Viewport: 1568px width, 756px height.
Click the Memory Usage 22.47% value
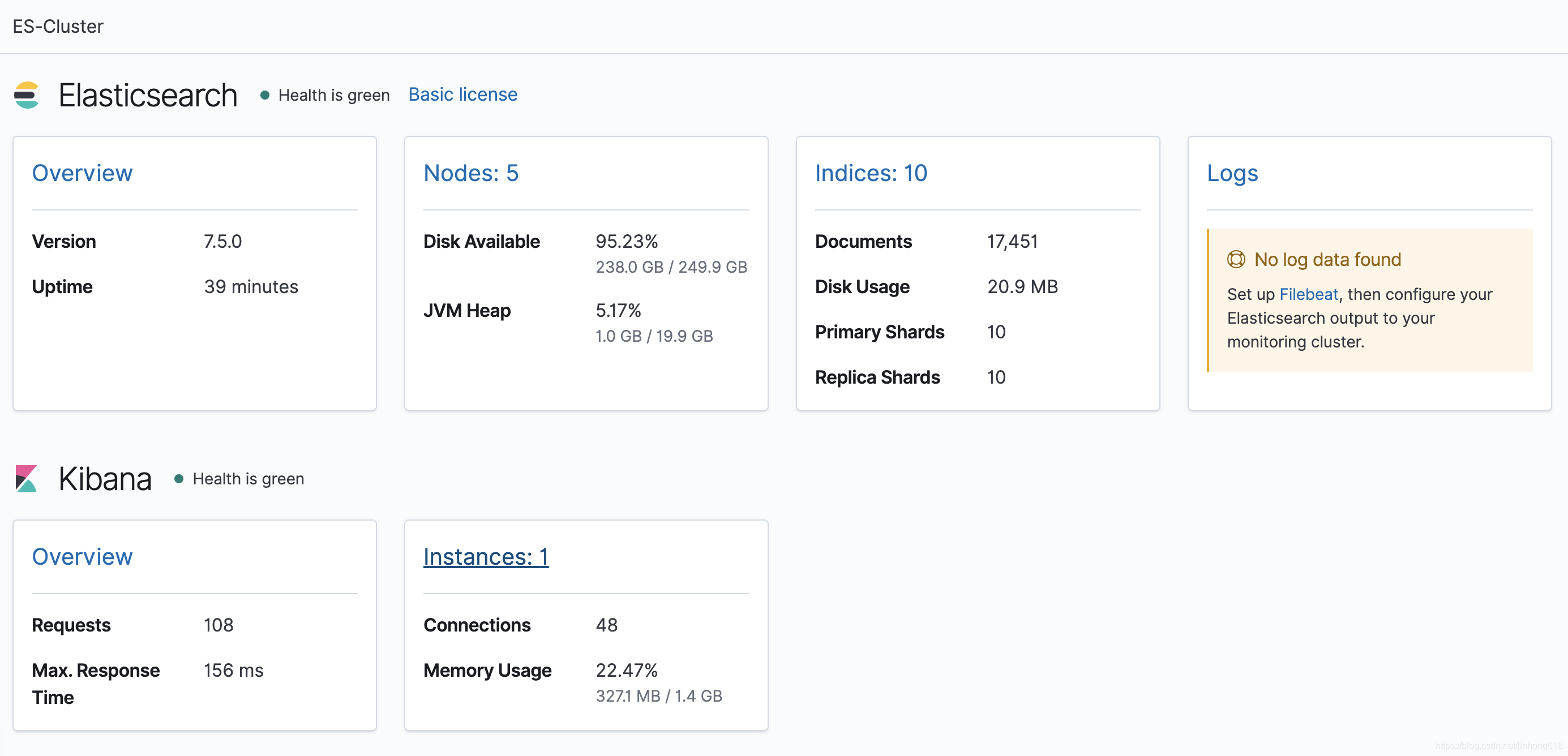point(626,670)
